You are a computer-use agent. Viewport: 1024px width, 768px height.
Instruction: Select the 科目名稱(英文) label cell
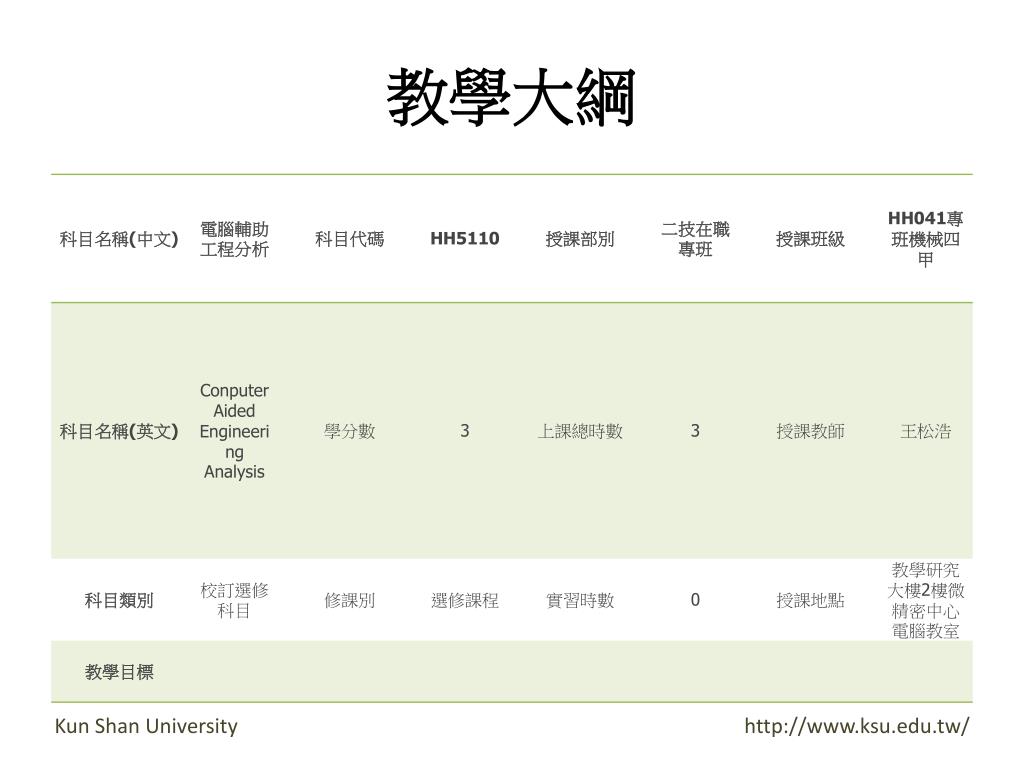(x=119, y=431)
